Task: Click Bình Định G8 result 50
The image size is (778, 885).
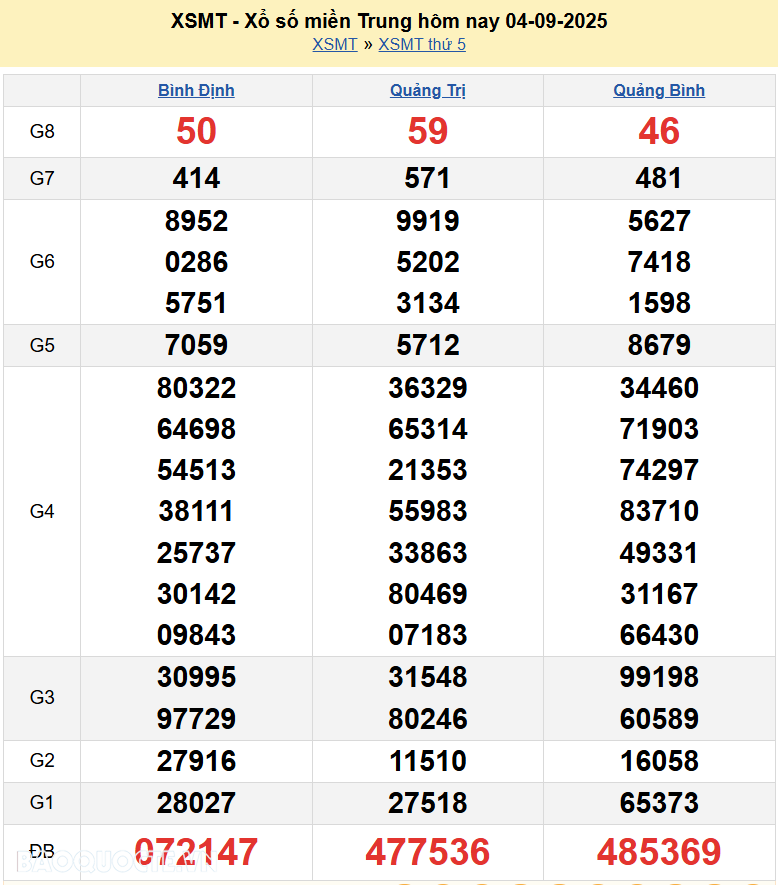Action: [196, 131]
